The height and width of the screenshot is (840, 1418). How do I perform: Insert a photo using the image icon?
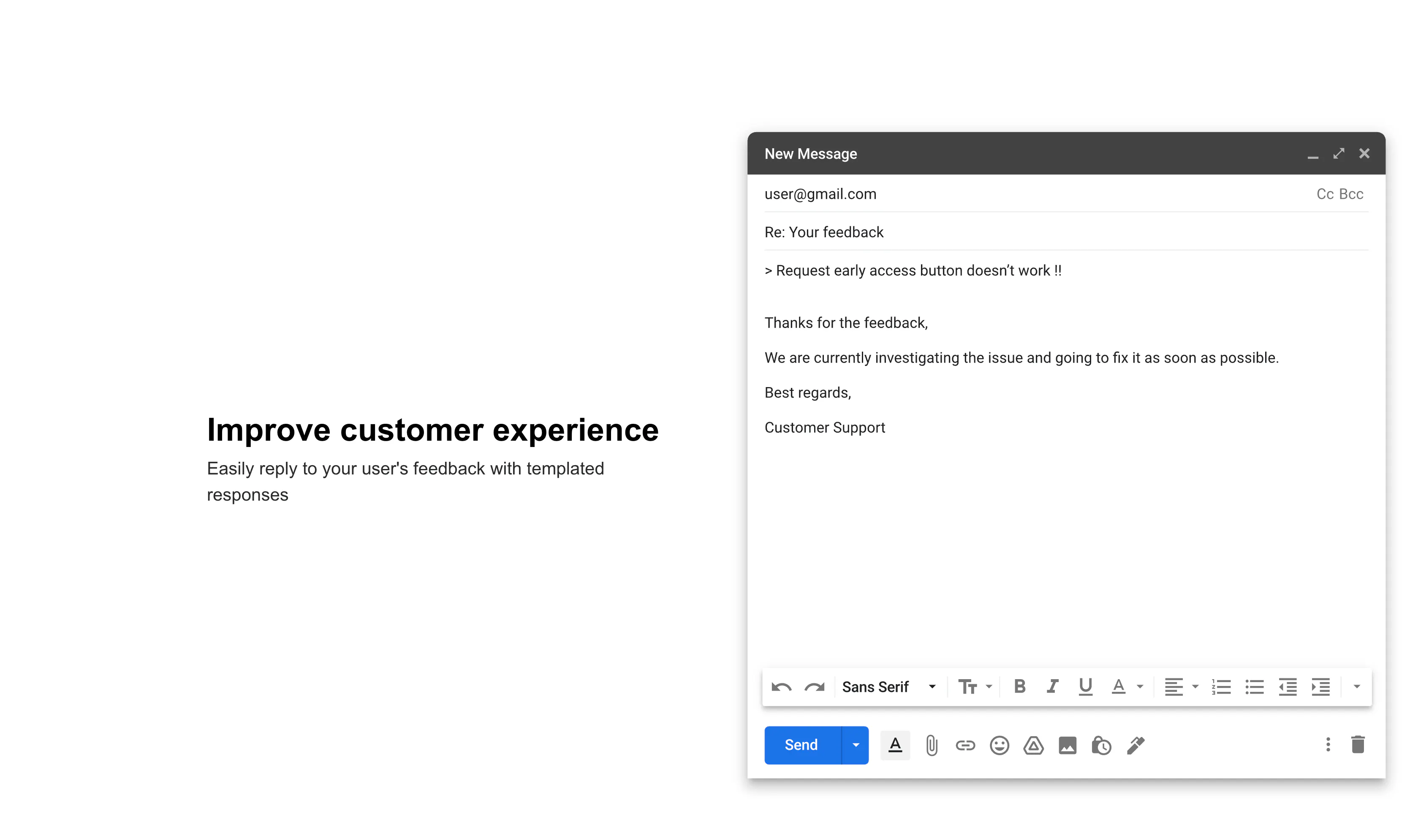(1067, 745)
